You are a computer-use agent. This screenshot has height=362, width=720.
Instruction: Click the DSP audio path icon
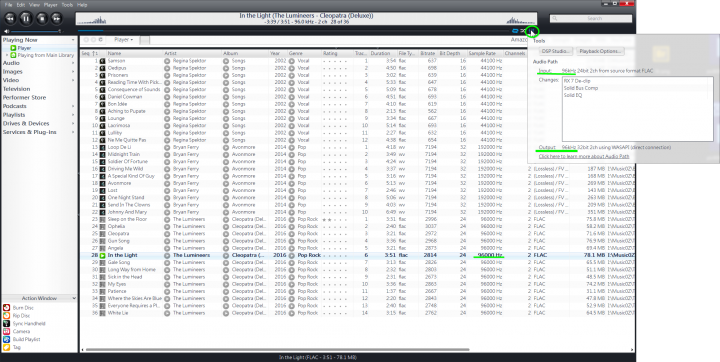(x=532, y=31)
